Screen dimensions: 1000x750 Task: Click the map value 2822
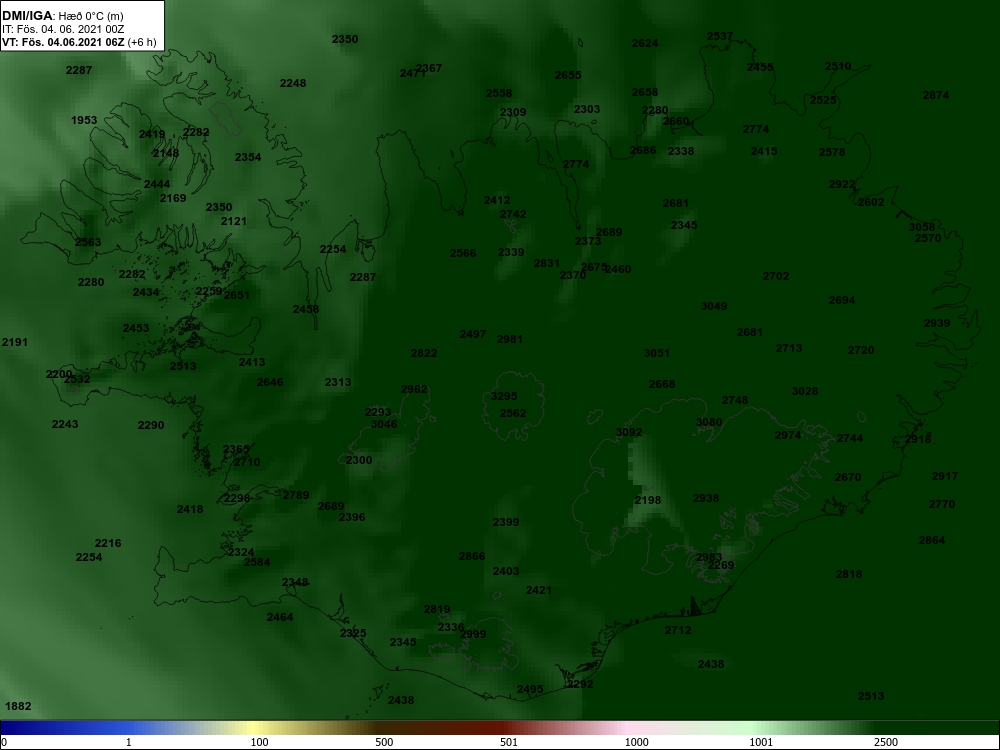coord(424,353)
